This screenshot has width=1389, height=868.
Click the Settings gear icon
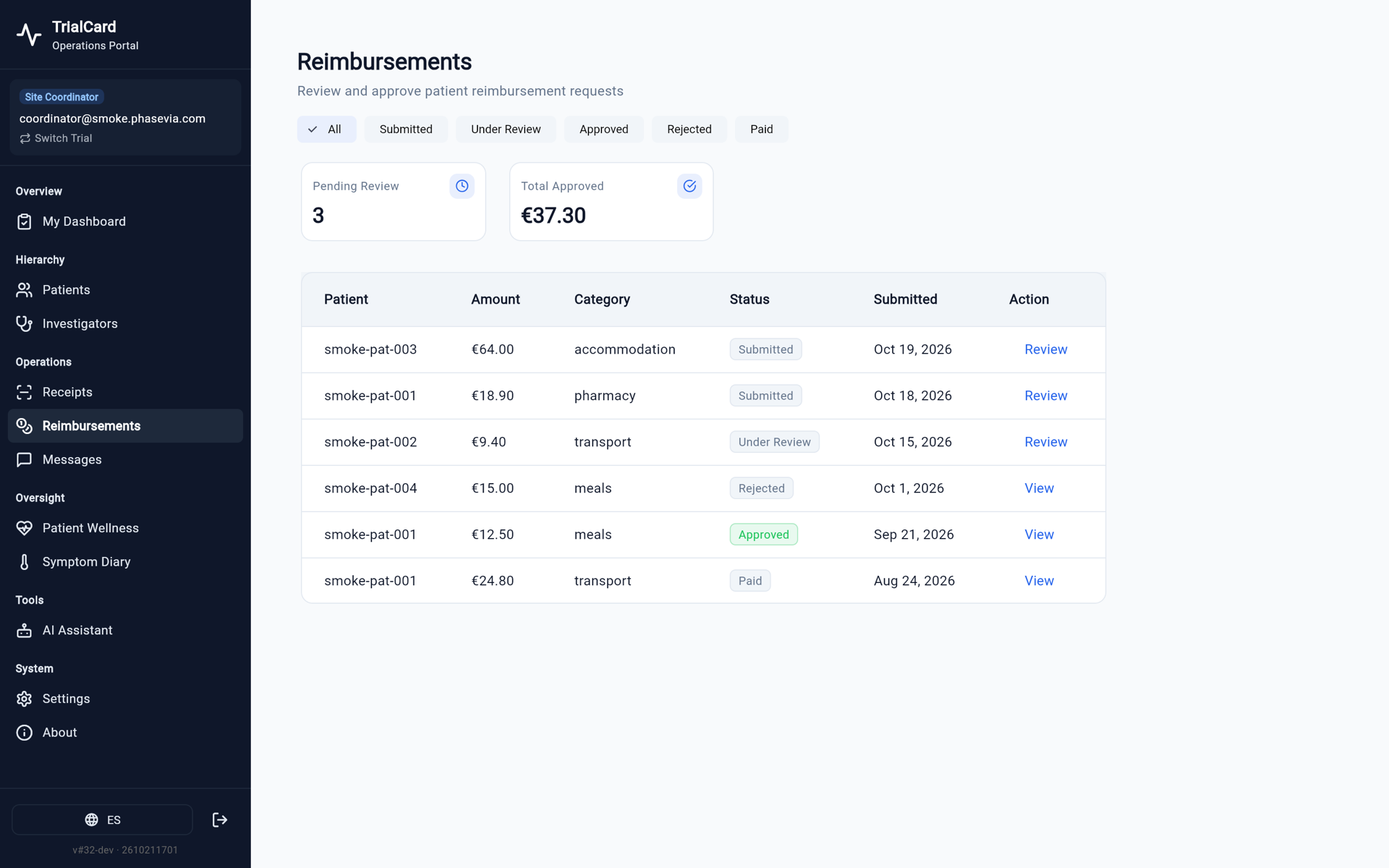(x=24, y=699)
